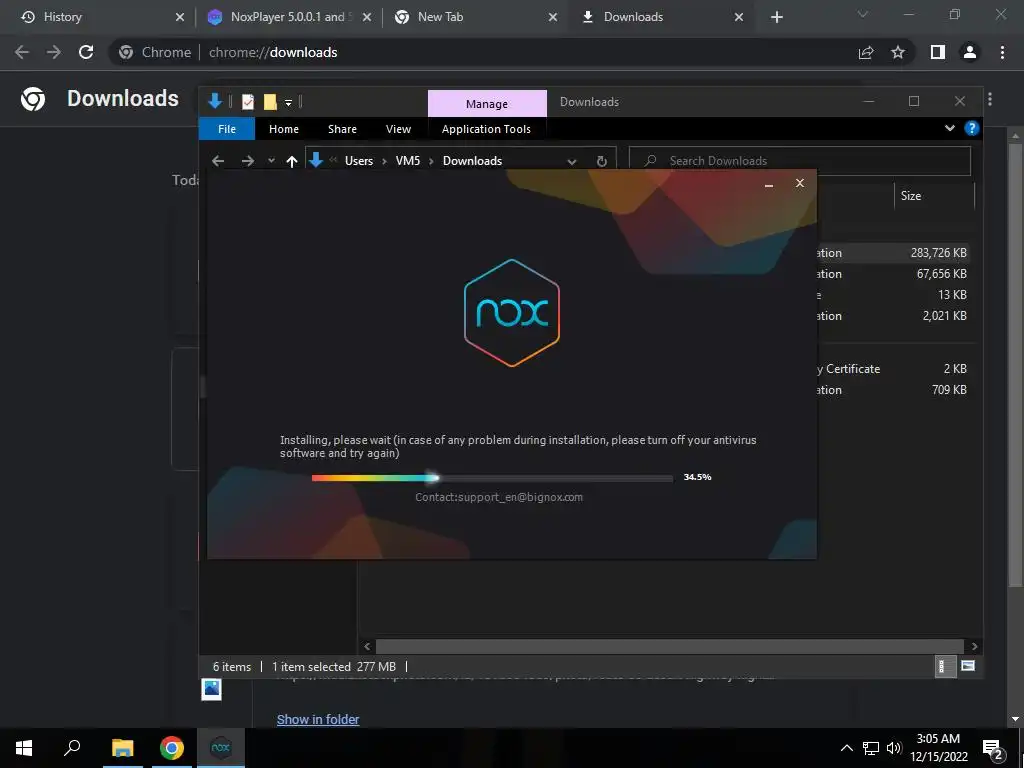This screenshot has height=768, width=1024.
Task: Close the New Tab tab
Action: tap(552, 17)
